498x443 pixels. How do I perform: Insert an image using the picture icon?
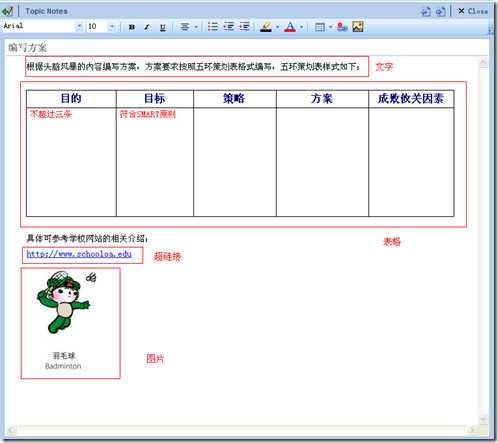click(358, 27)
